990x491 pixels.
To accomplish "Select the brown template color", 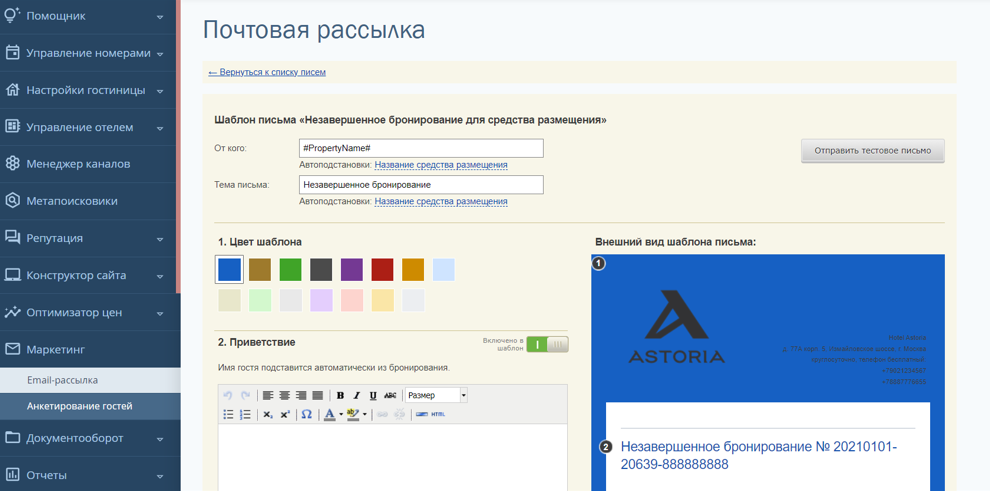I will tap(259, 269).
